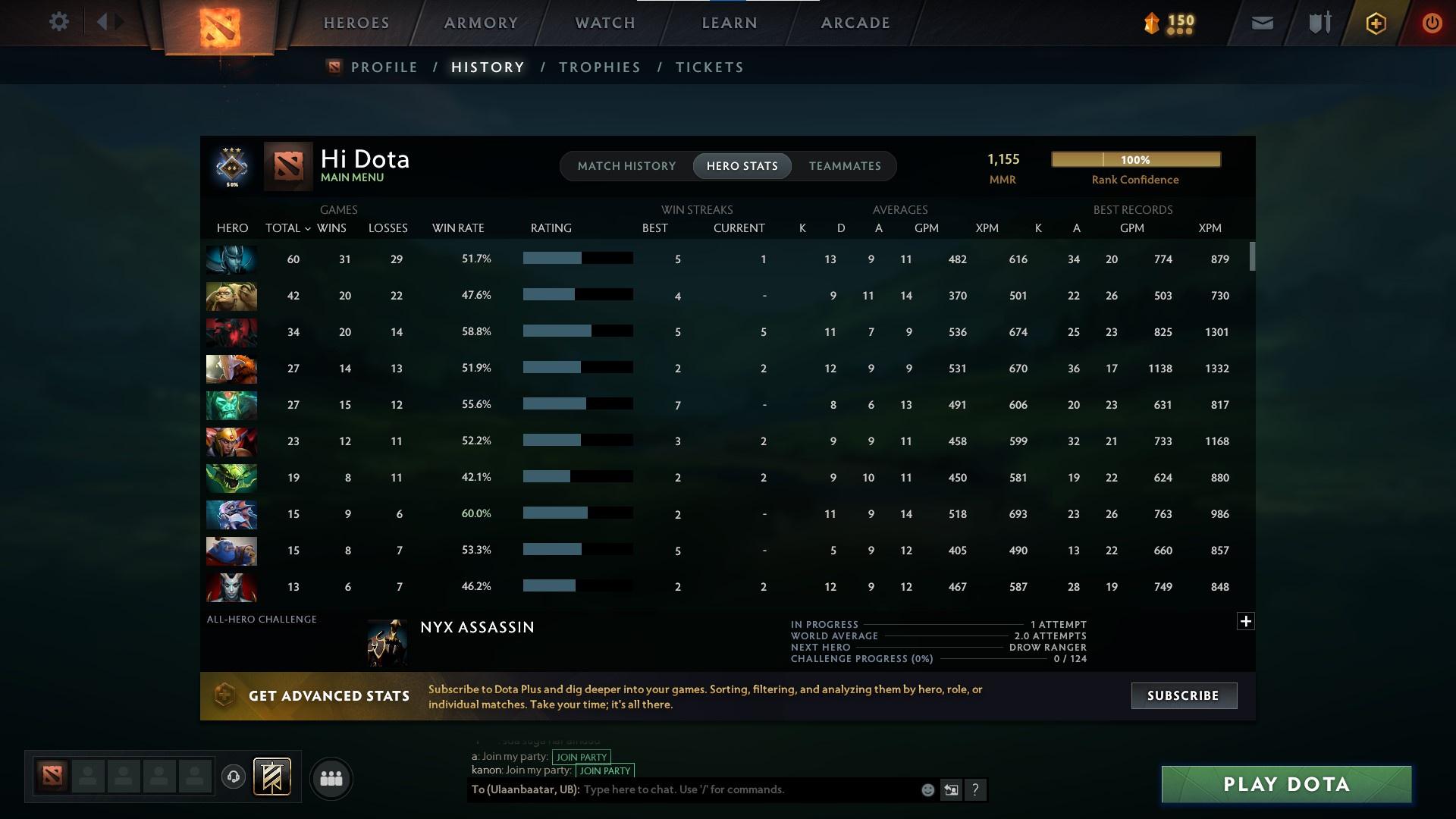Click the power button to quit
1456x819 pixels.
click(x=1432, y=22)
